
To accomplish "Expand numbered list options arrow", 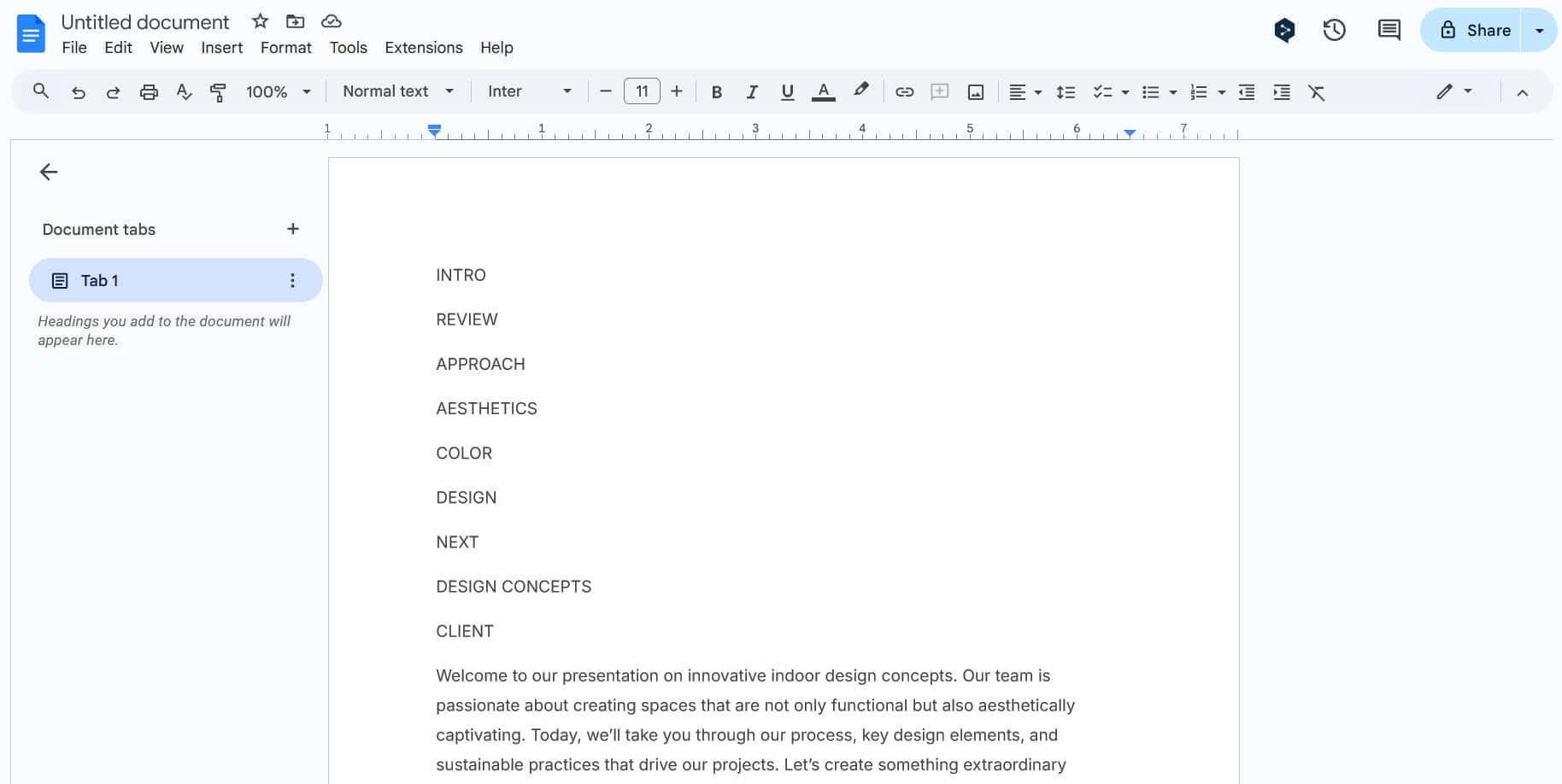I will (1222, 92).
